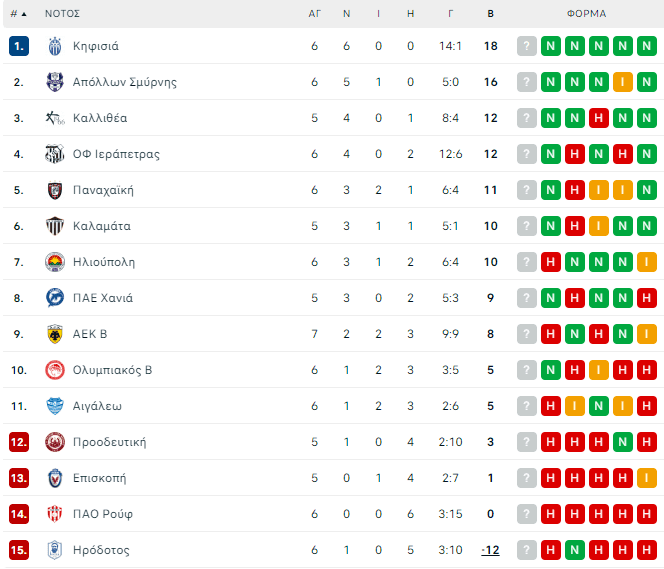The image size is (664, 569).
Task: Click the ΠΑΟ Ρουφ striped crest
Action: click(55, 514)
